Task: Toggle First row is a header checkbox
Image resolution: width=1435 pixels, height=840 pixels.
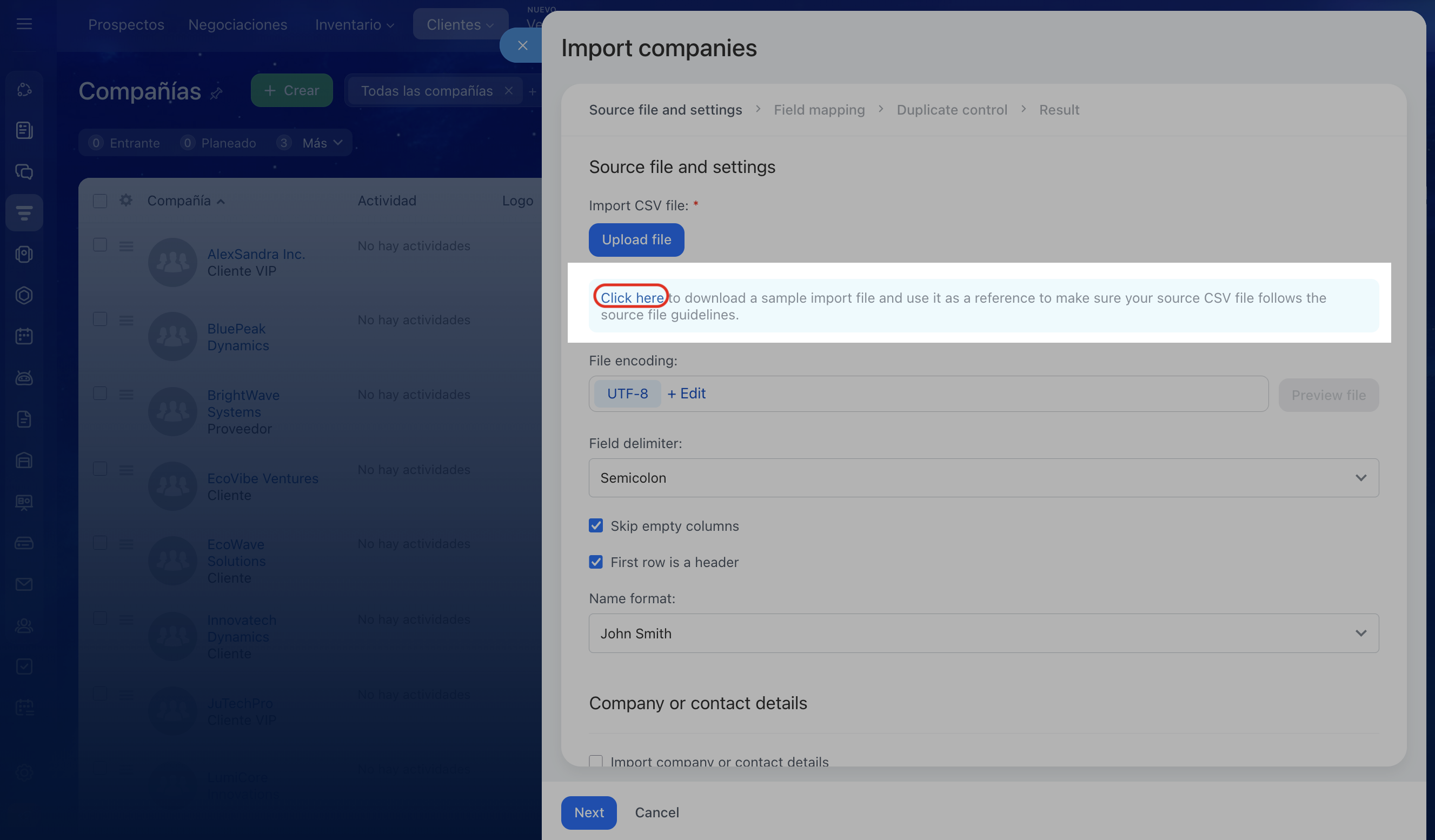Action: coord(596,562)
